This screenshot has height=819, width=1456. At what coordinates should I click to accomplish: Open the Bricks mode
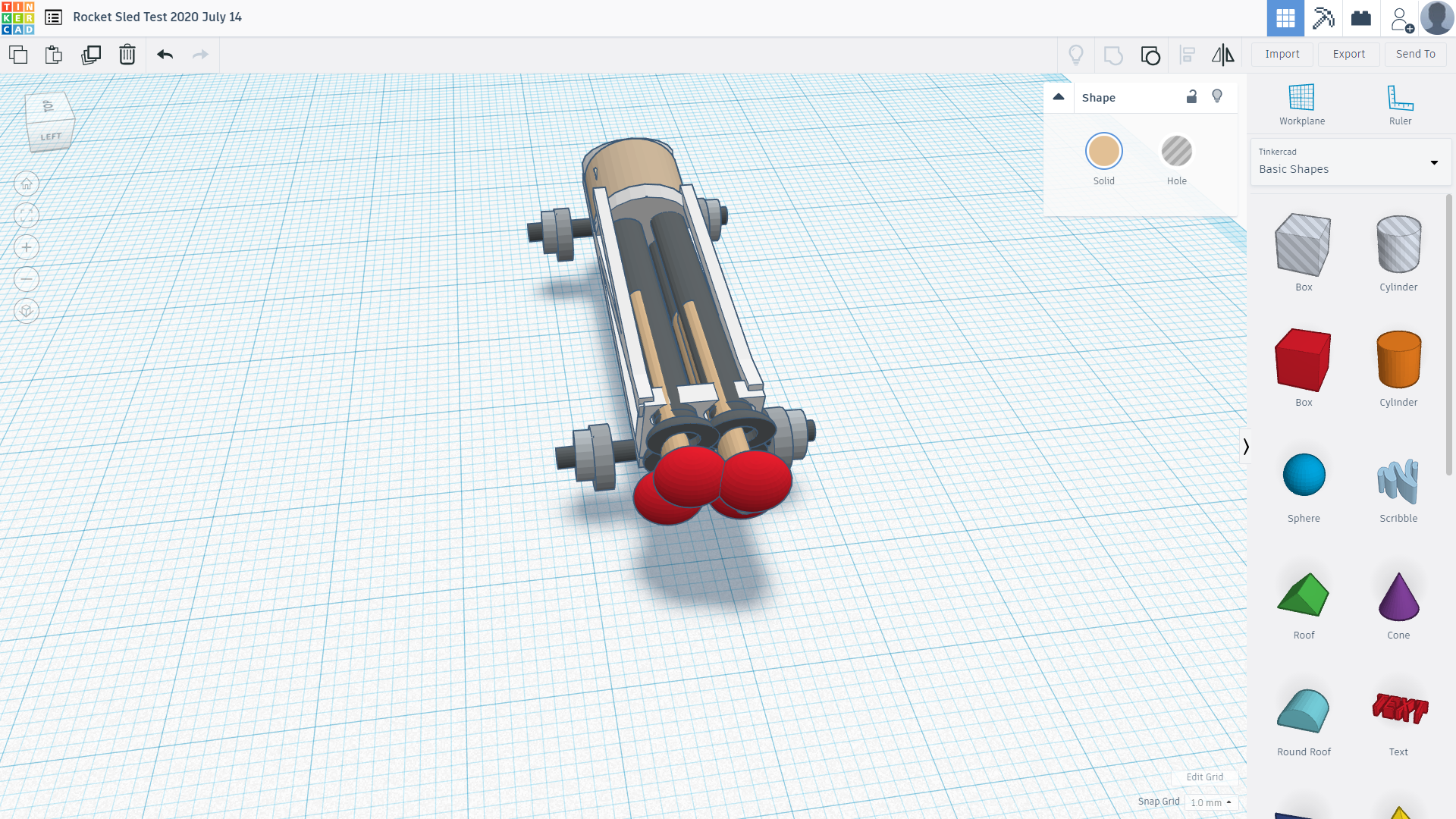click(1361, 18)
